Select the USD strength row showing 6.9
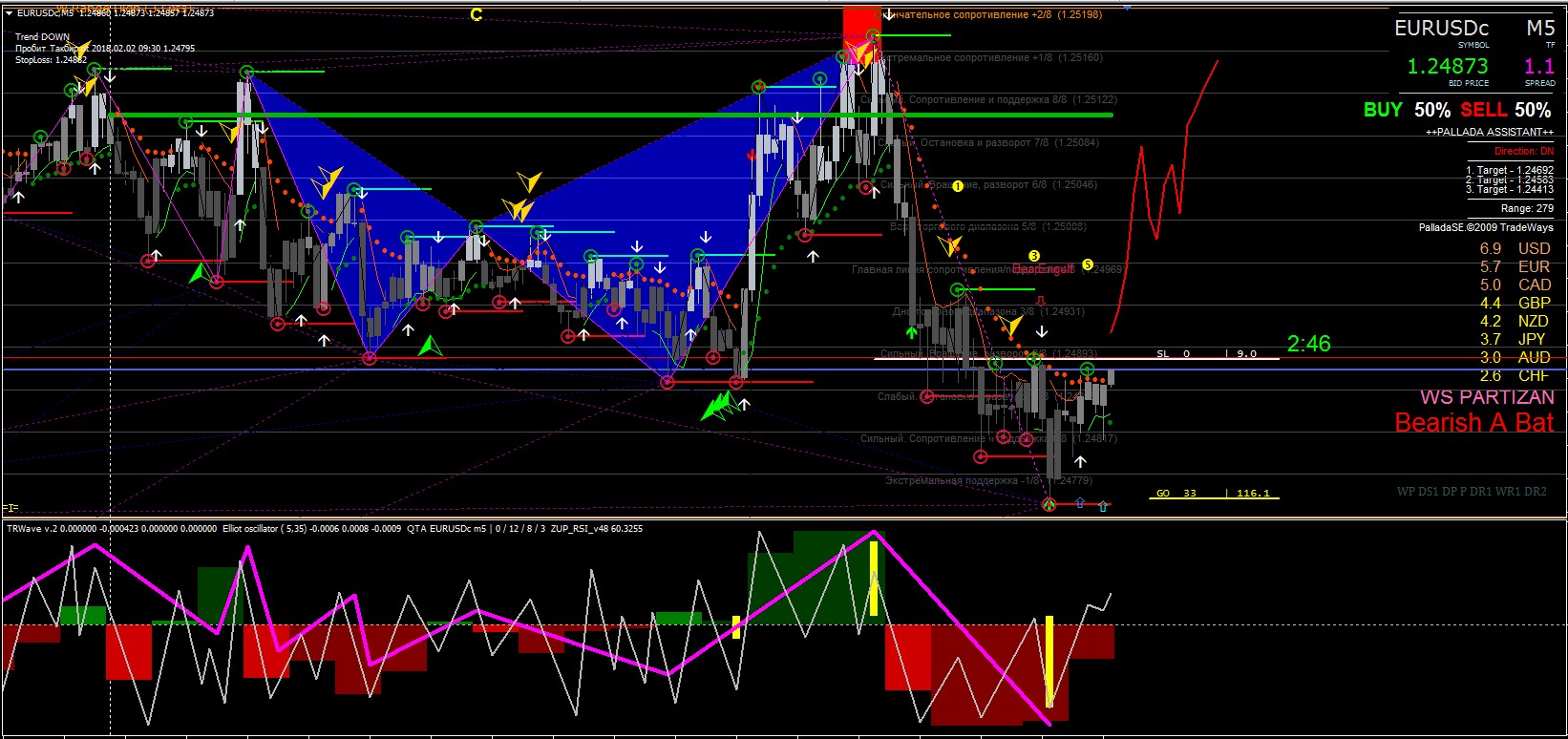 (x=1515, y=249)
